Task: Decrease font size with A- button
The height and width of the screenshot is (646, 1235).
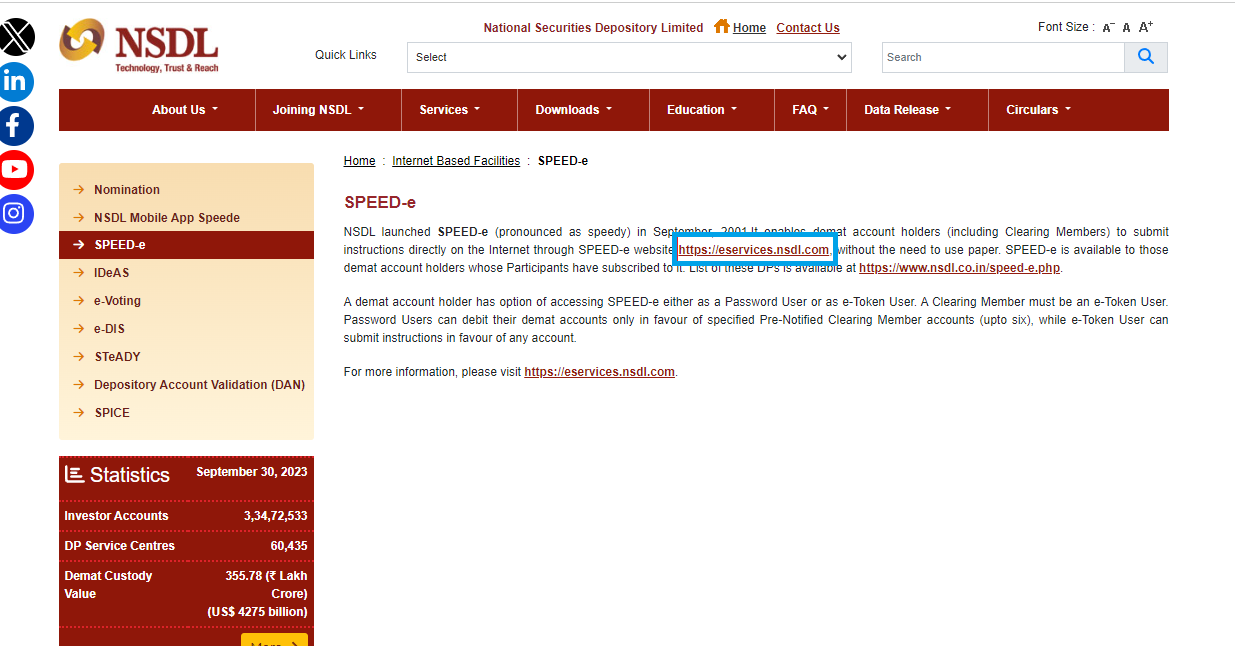Action: [x=1108, y=28]
